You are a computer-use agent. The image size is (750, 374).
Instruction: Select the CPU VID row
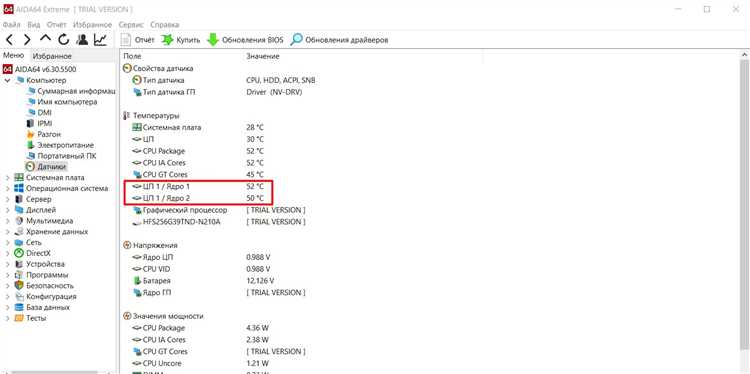pos(201,269)
